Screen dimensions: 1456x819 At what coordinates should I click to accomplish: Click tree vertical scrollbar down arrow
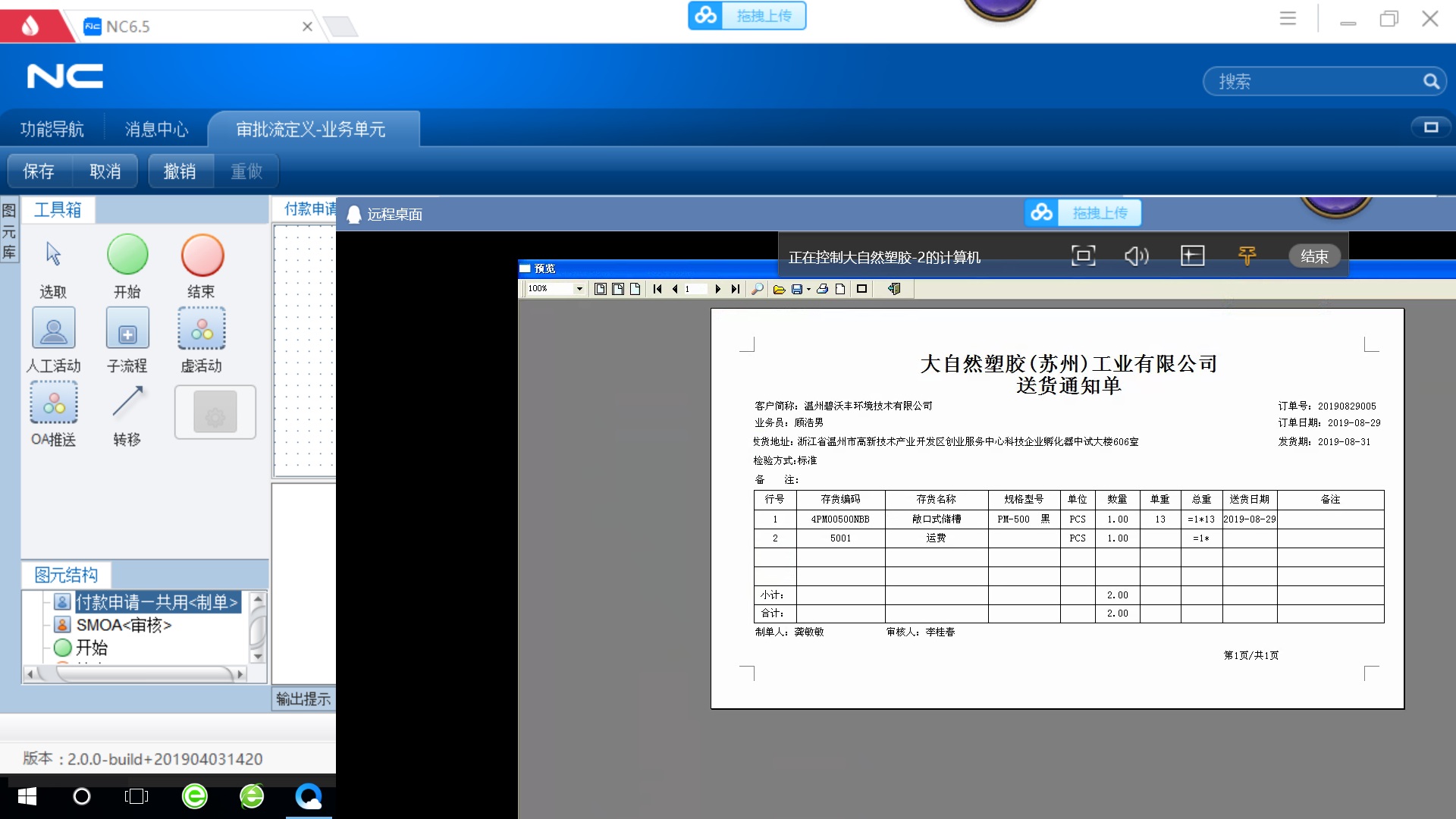pos(258,657)
